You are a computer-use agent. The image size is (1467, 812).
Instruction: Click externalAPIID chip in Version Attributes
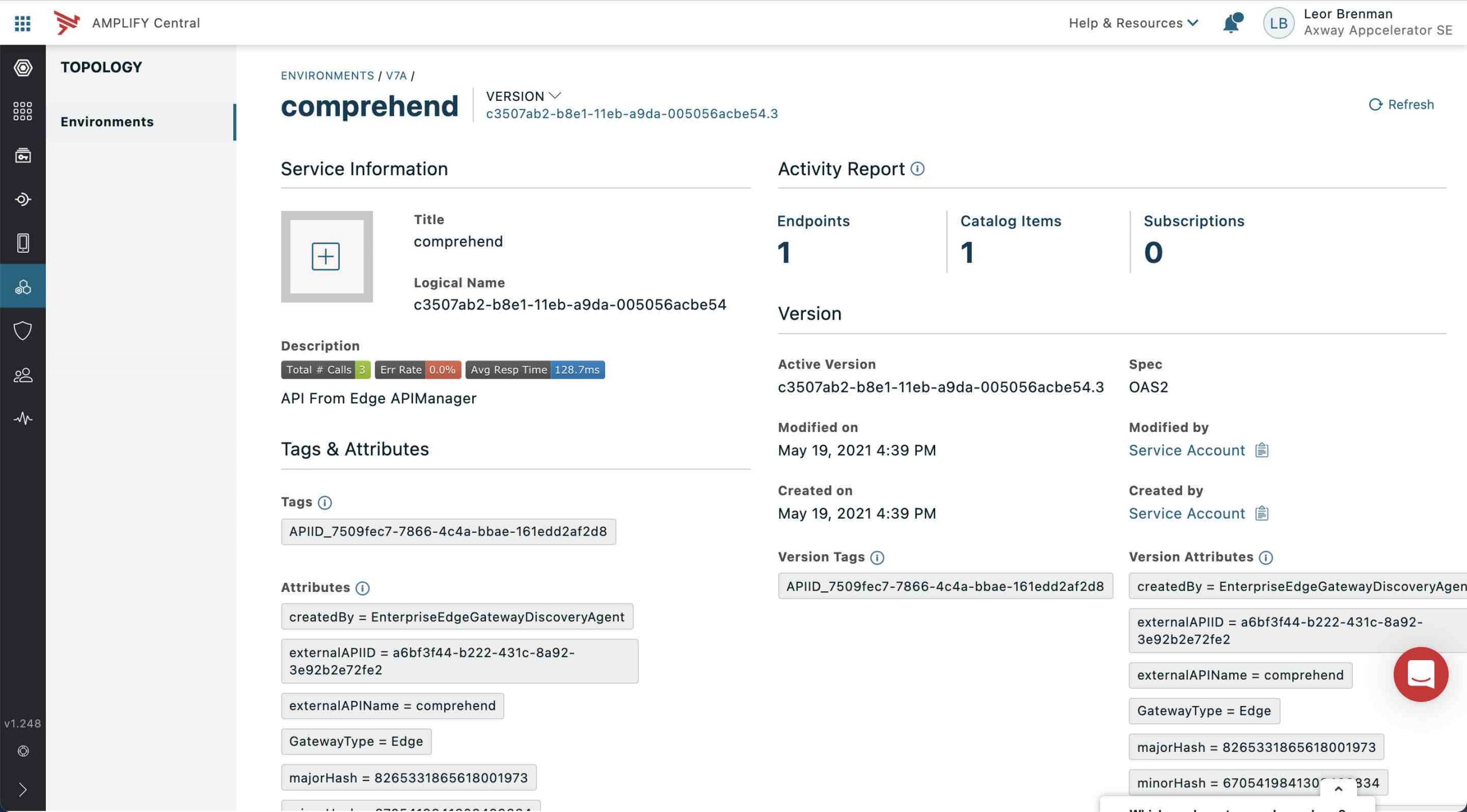click(1298, 630)
